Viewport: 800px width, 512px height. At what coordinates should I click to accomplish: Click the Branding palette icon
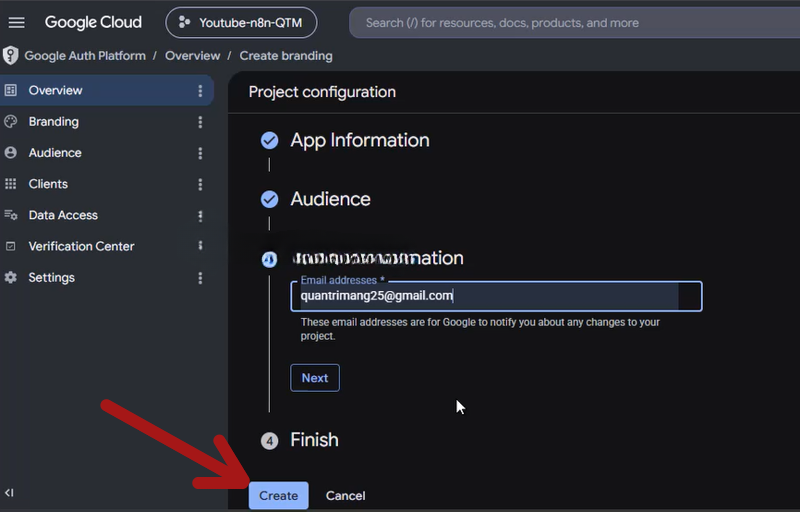click(11, 121)
